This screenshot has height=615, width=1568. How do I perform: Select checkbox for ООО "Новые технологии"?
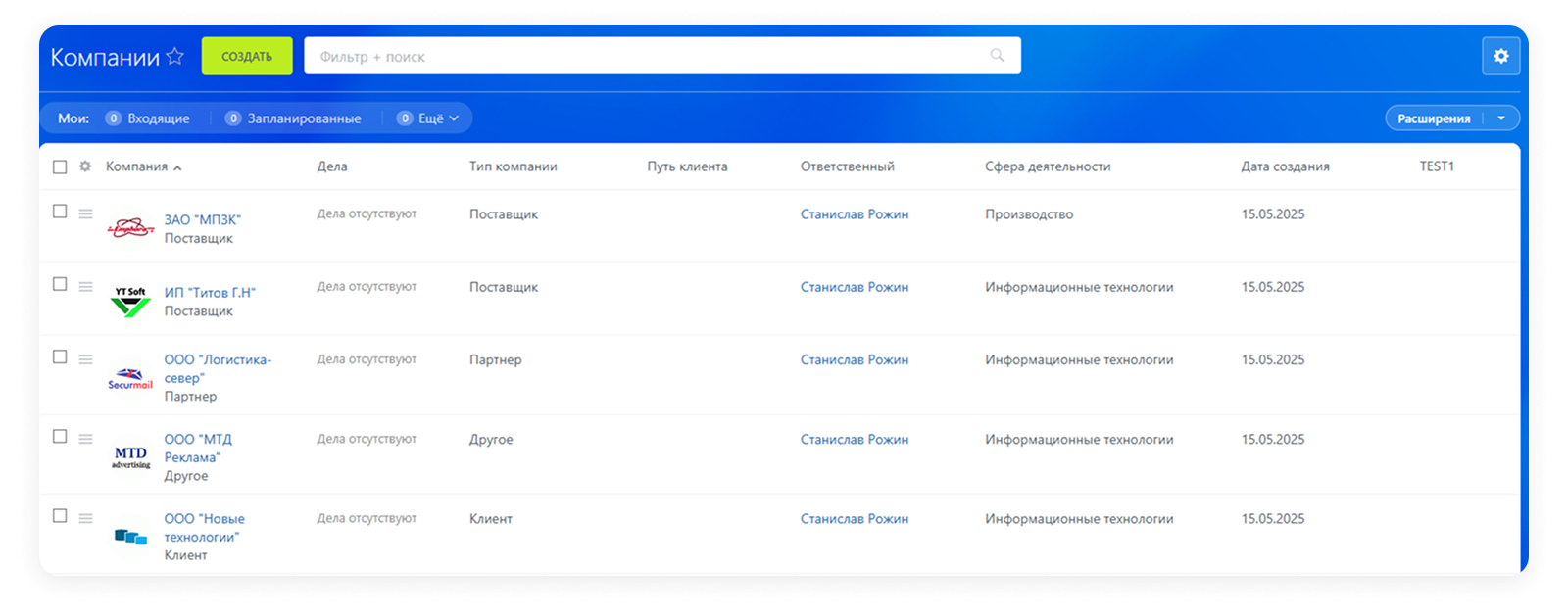point(60,516)
